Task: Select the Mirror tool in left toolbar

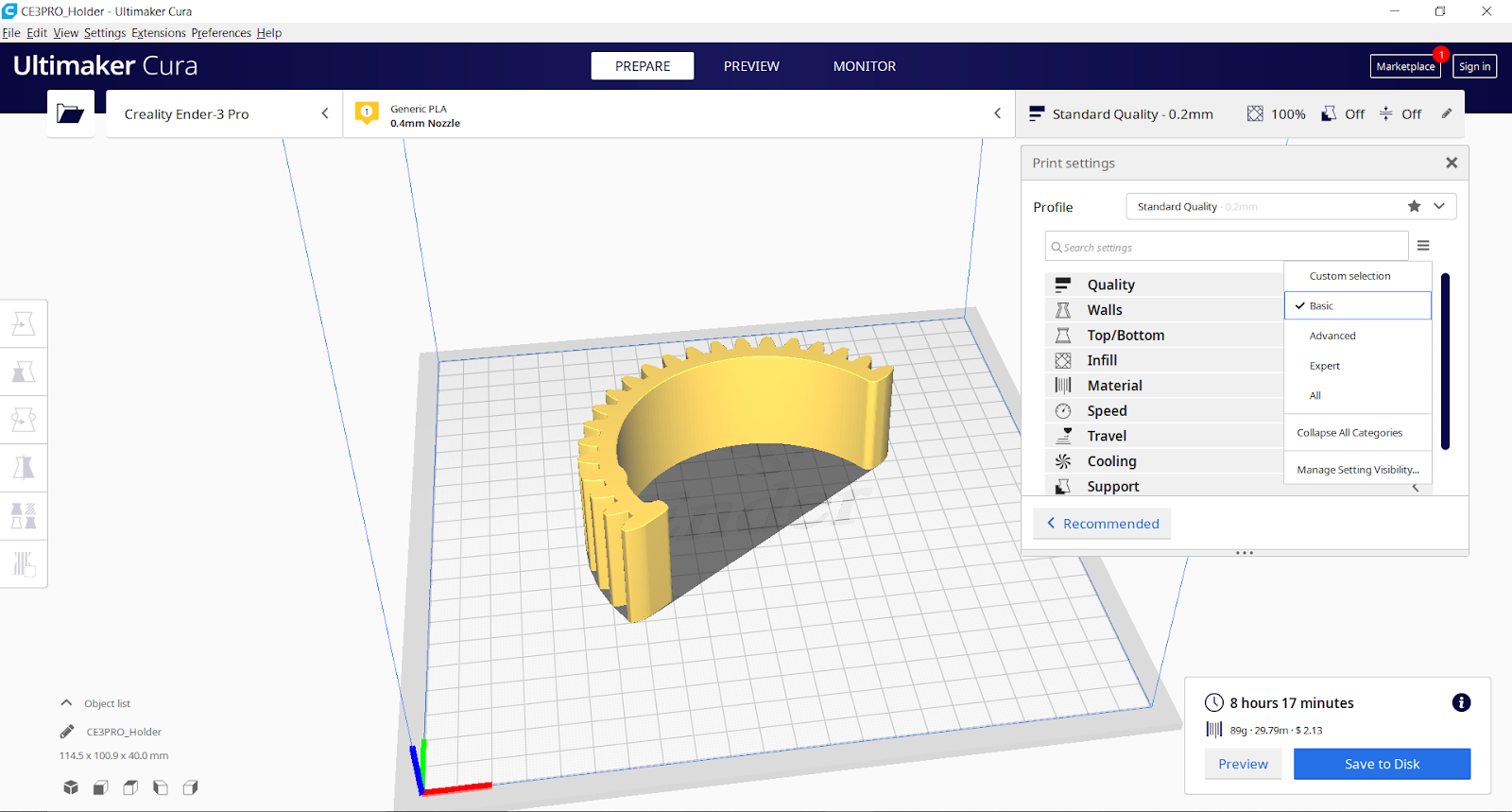Action: 24,468
